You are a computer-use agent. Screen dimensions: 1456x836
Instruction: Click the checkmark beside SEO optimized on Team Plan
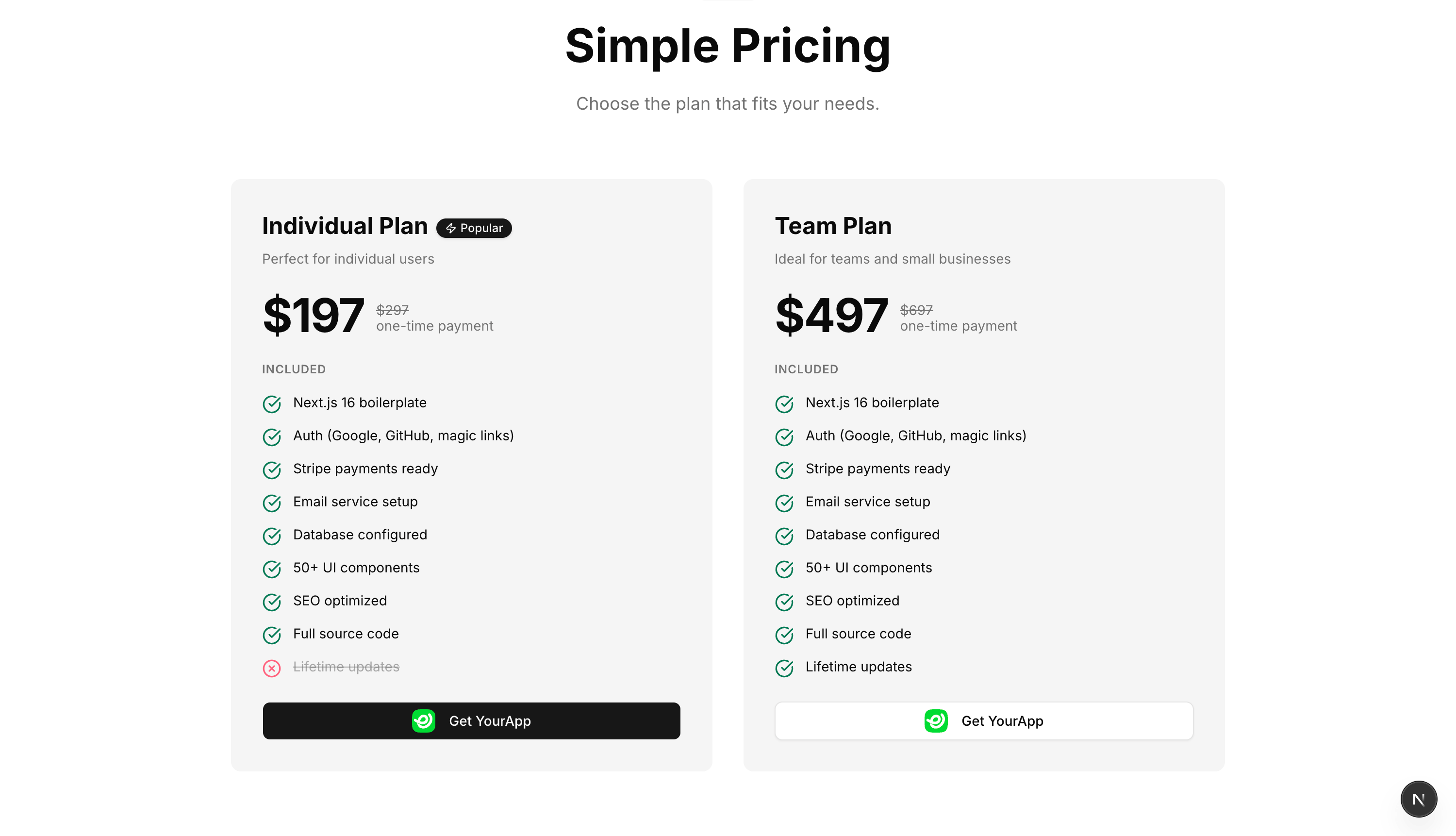pos(784,602)
